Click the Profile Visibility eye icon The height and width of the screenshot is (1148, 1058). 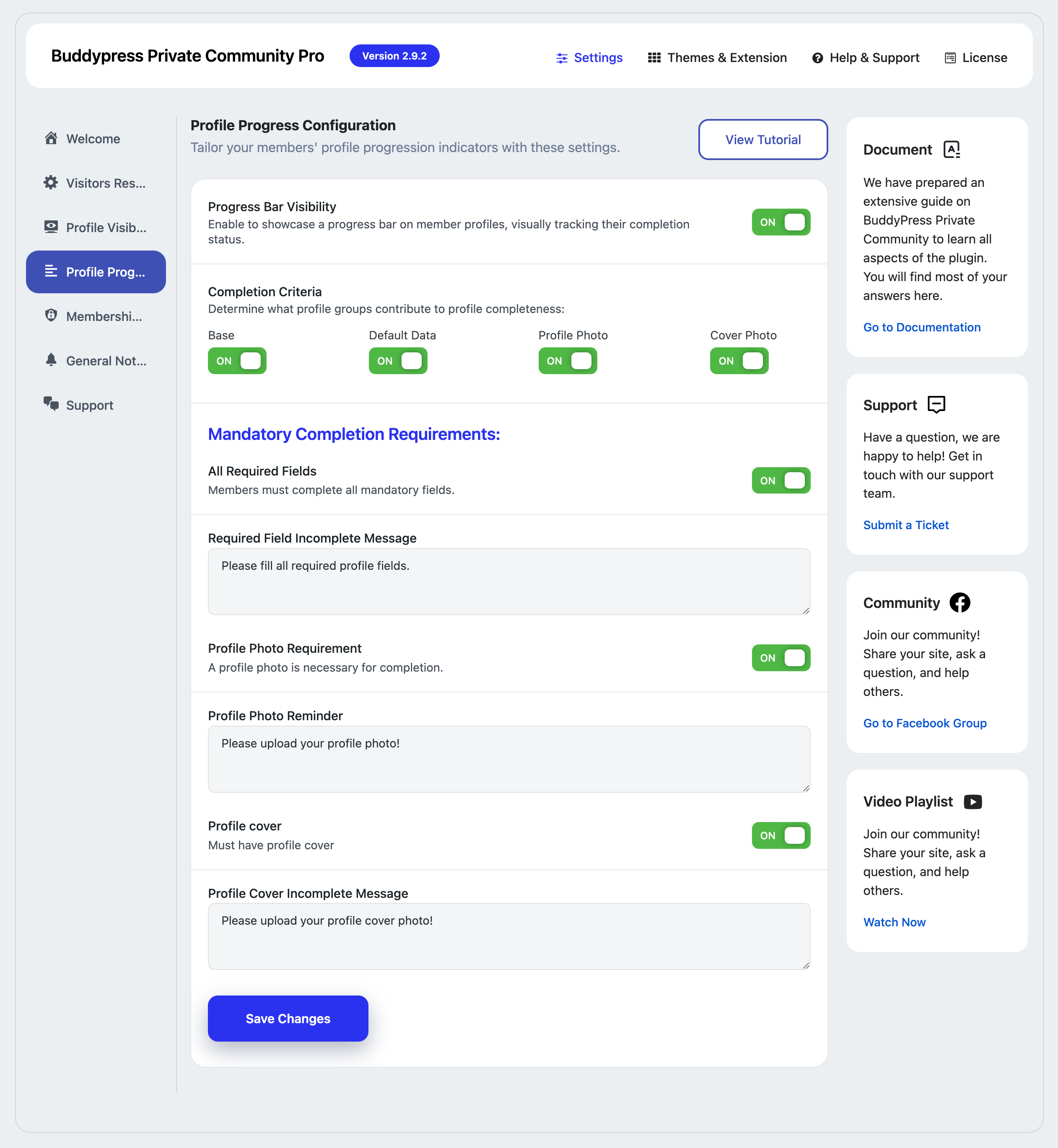[51, 227]
